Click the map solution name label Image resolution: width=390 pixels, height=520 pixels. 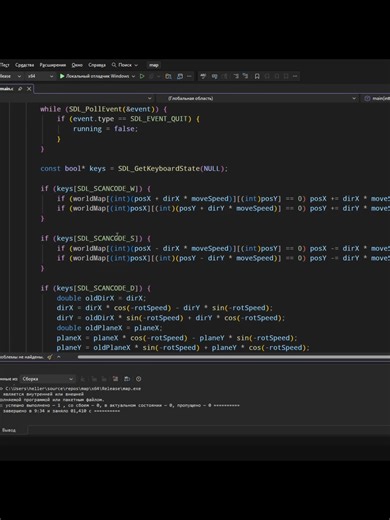[x=154, y=65]
